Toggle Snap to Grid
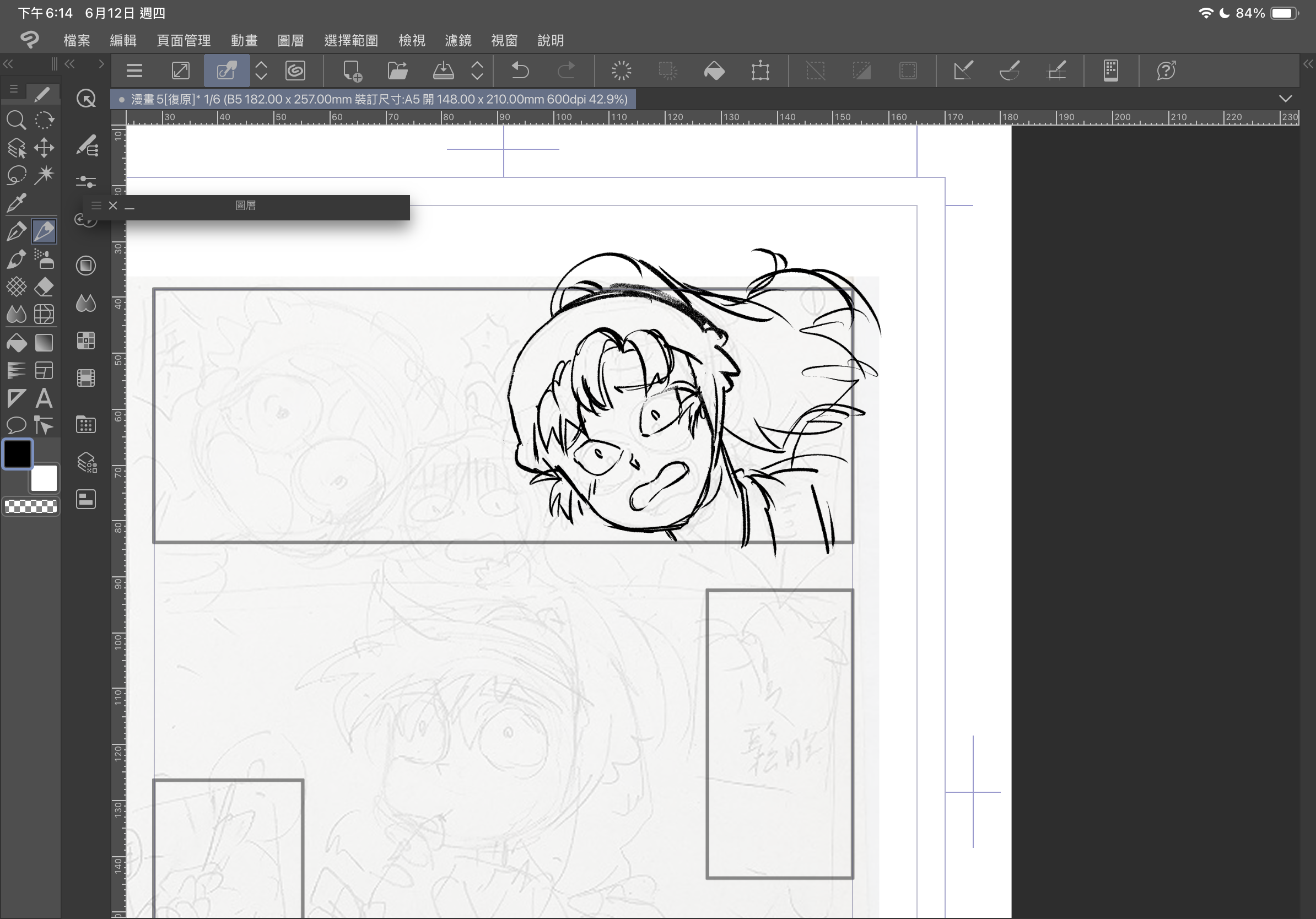 coord(1056,71)
